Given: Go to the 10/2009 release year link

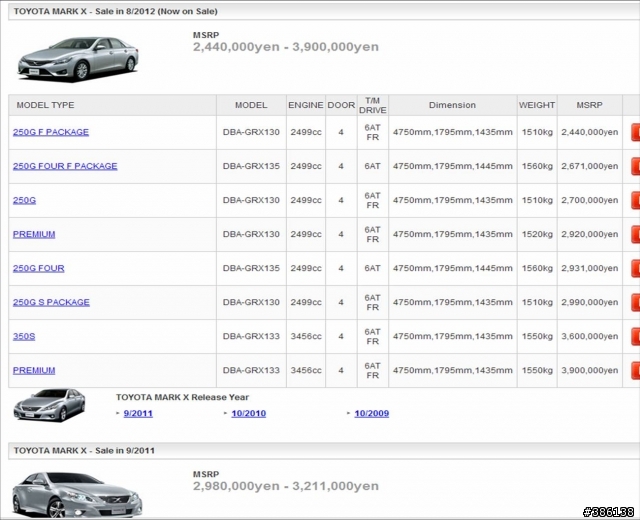Looking at the screenshot, I should tap(371, 413).
